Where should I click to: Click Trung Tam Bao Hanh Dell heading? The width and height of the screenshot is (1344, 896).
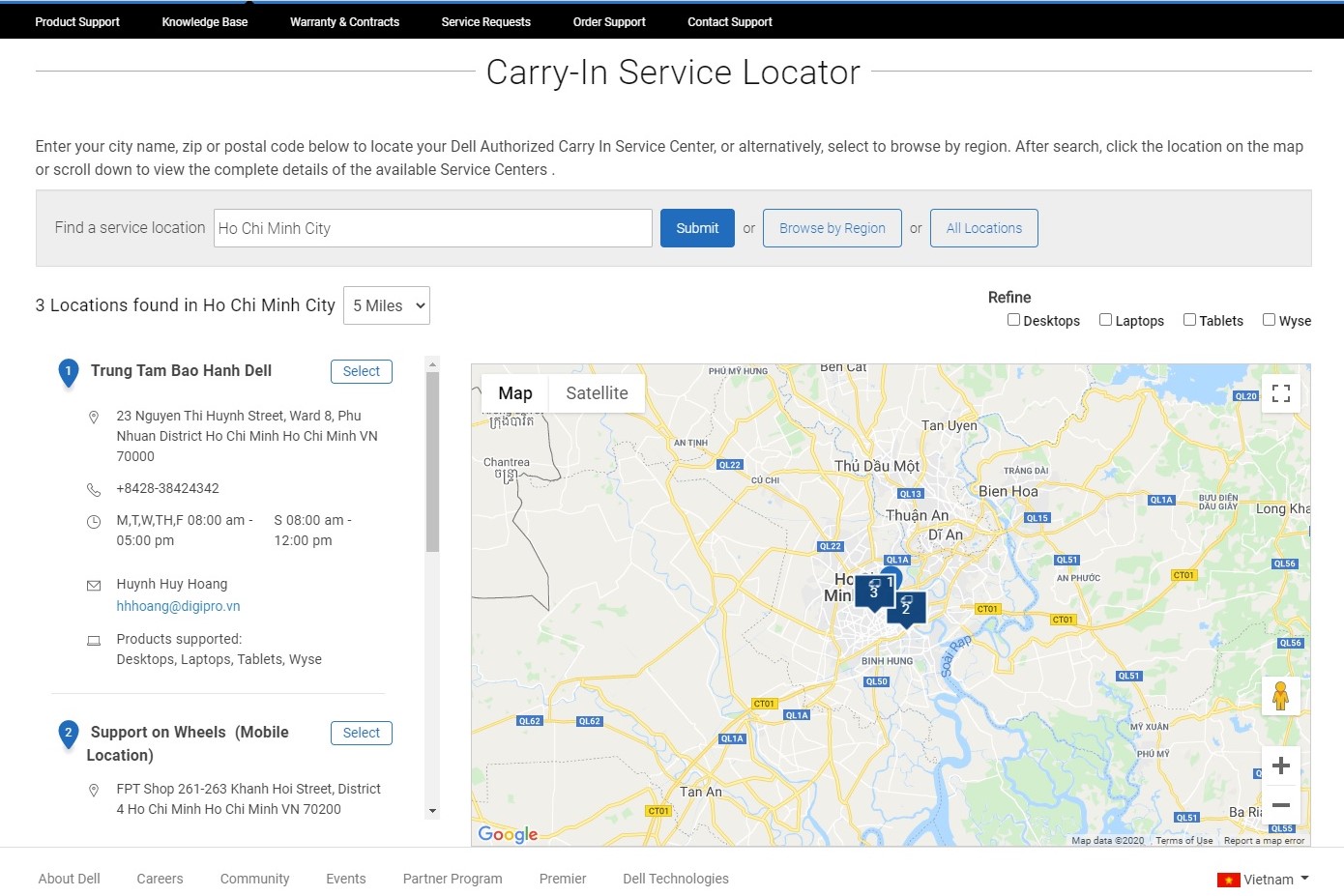pyautogui.click(x=181, y=370)
